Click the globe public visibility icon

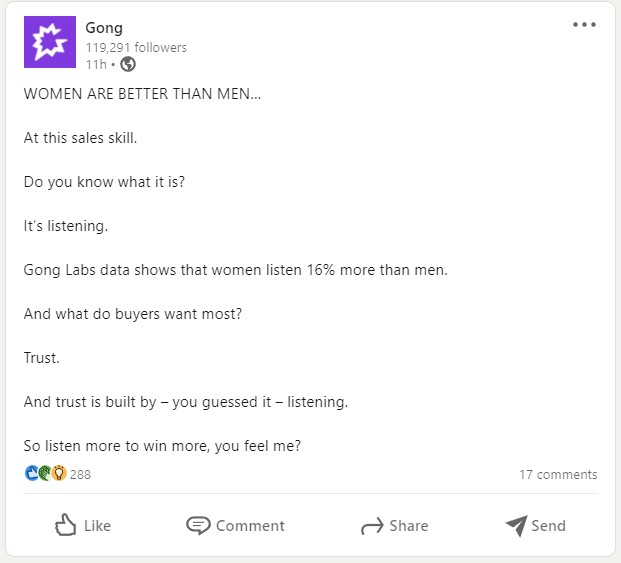(x=128, y=64)
